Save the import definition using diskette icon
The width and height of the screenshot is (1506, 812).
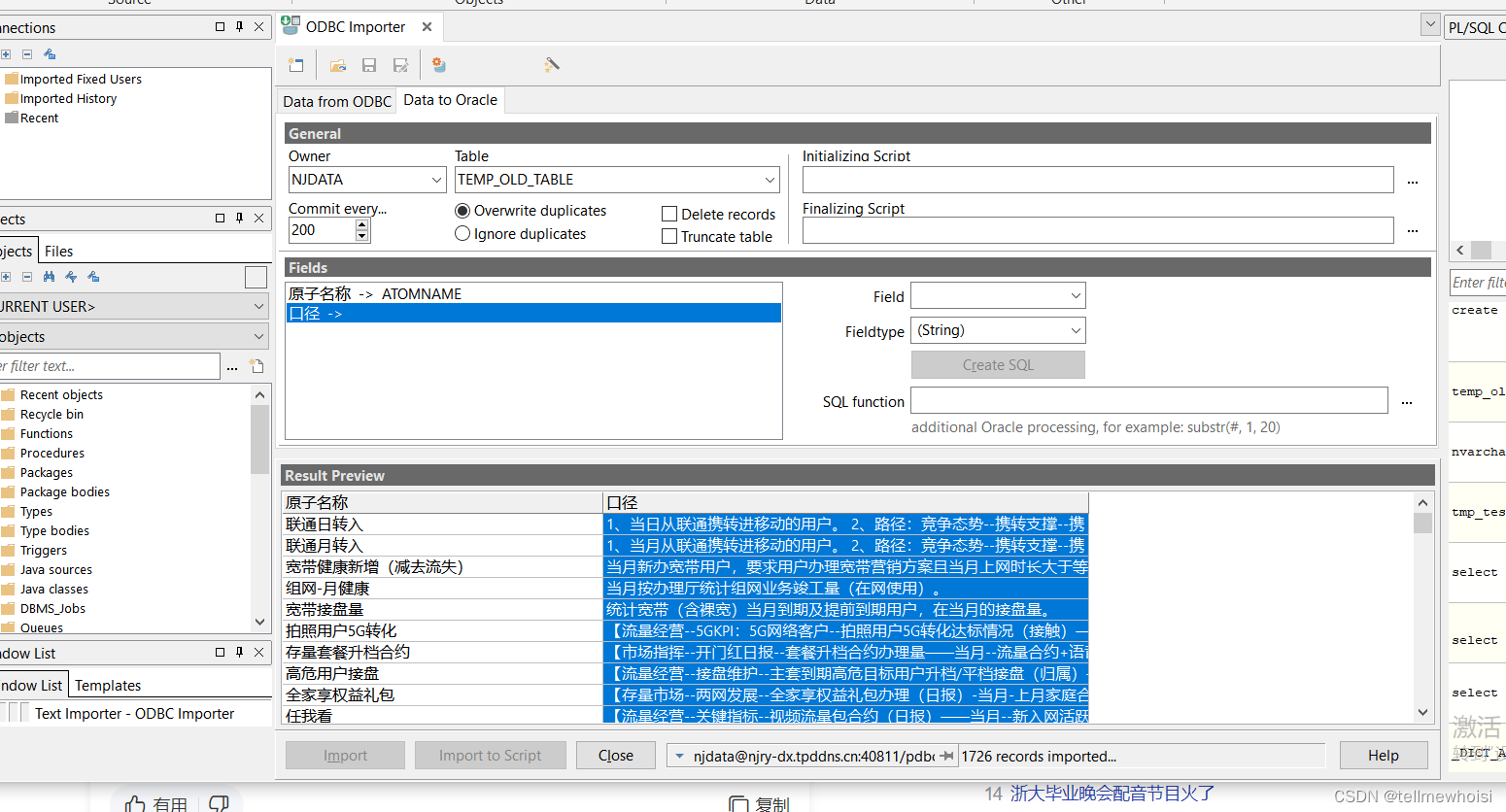[368, 64]
